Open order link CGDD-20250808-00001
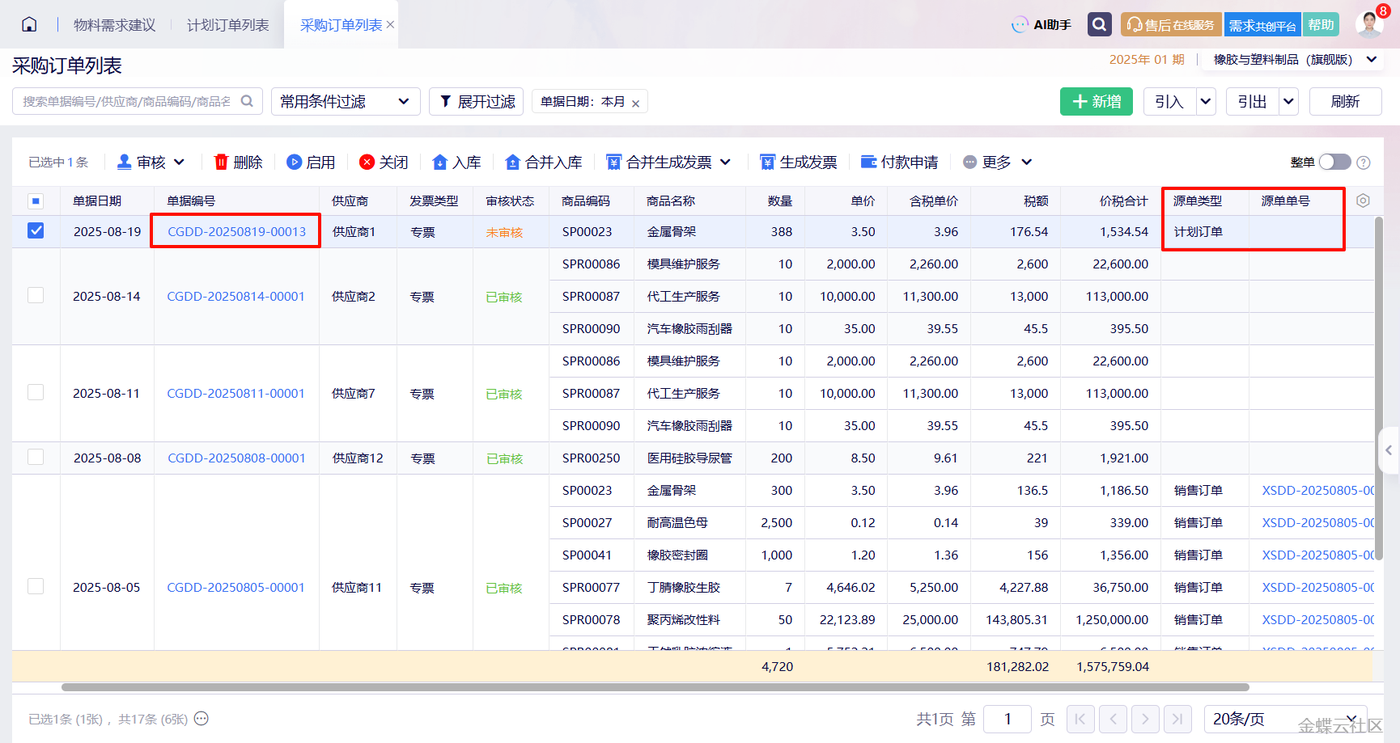Screen dimensions: 1400x743 click(x=236, y=458)
